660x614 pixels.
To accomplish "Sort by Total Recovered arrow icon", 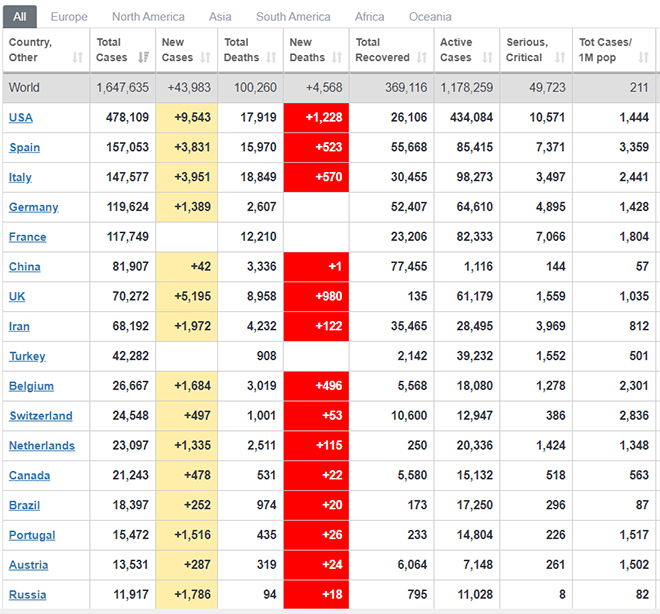I will (422, 57).
